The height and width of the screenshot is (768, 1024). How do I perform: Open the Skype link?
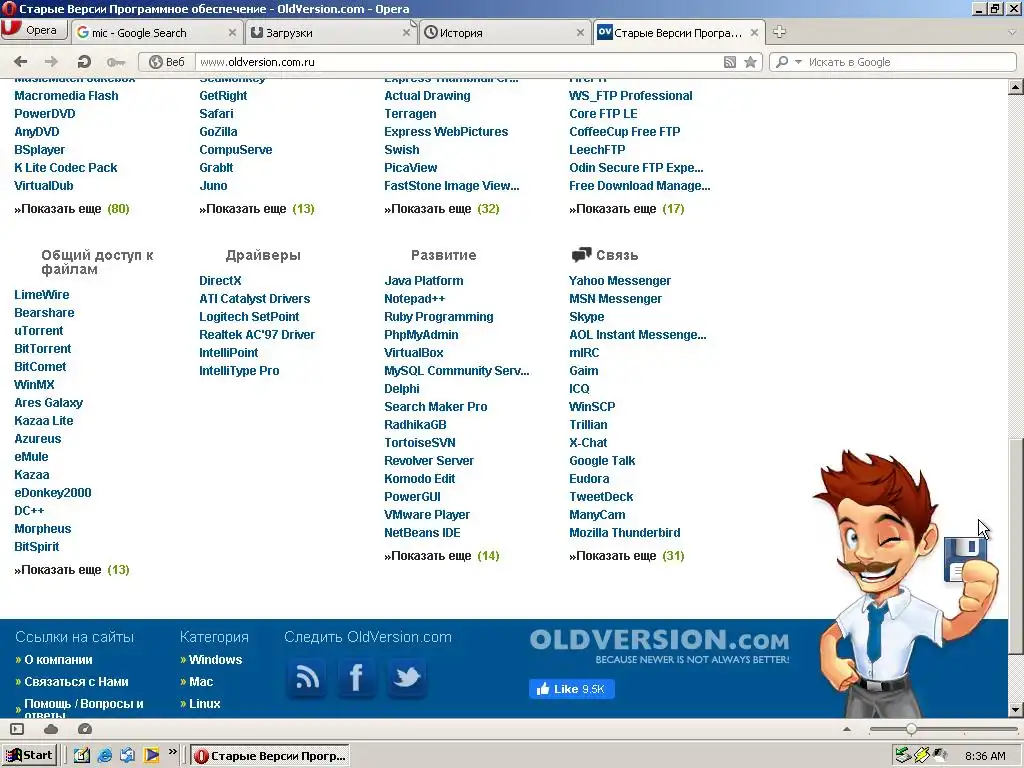pyautogui.click(x=586, y=317)
